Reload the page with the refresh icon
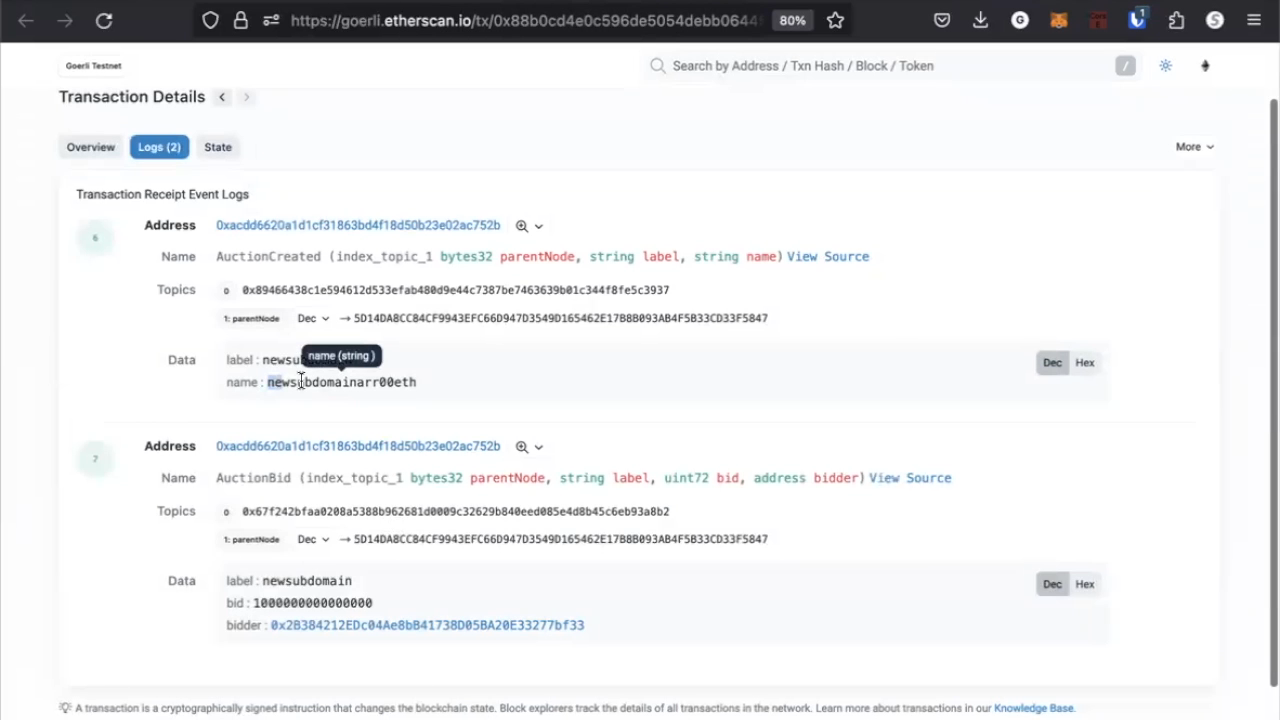The height and width of the screenshot is (720, 1280). pos(104,20)
